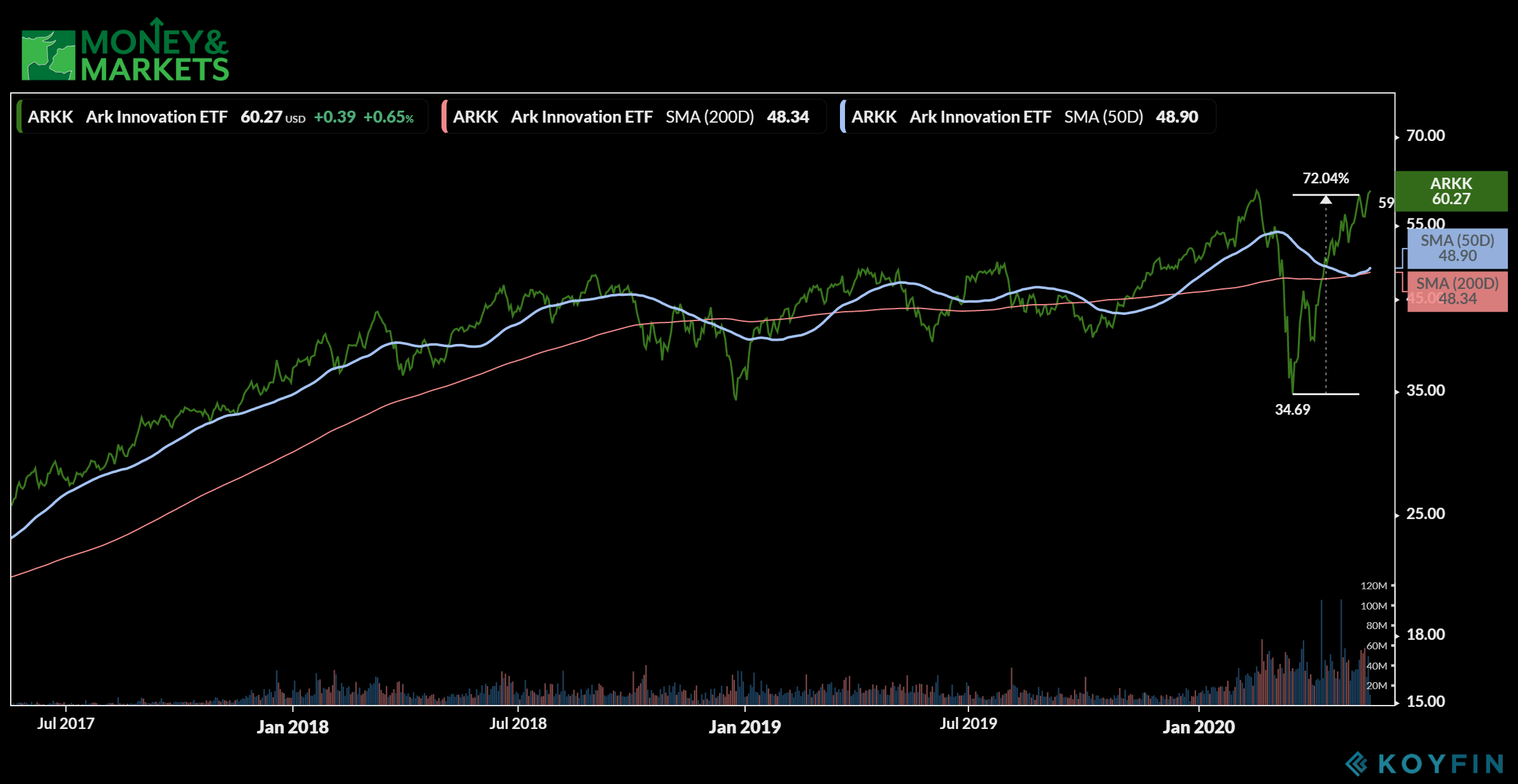The image size is (1518, 784).
Task: Click the 18.00 price axis label
Action: pyautogui.click(x=1426, y=635)
